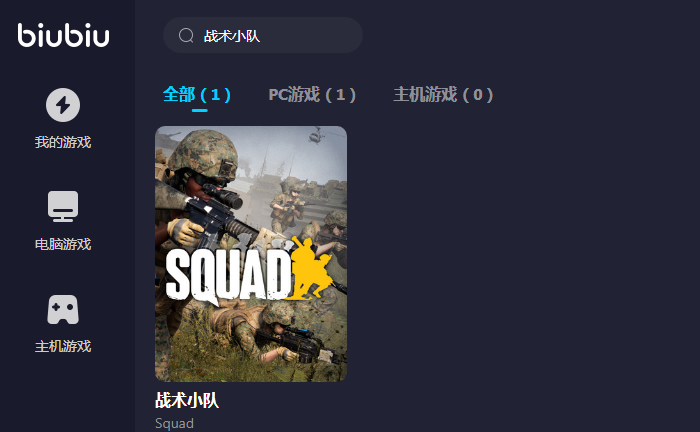
Task: Switch to the 全部 (1) tab
Action: click(197, 95)
